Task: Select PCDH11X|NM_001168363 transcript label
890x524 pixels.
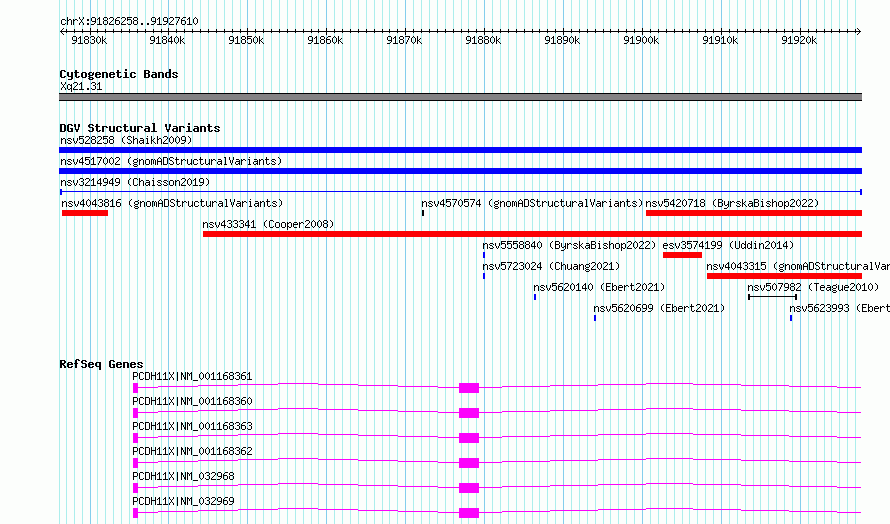Action: [192, 426]
